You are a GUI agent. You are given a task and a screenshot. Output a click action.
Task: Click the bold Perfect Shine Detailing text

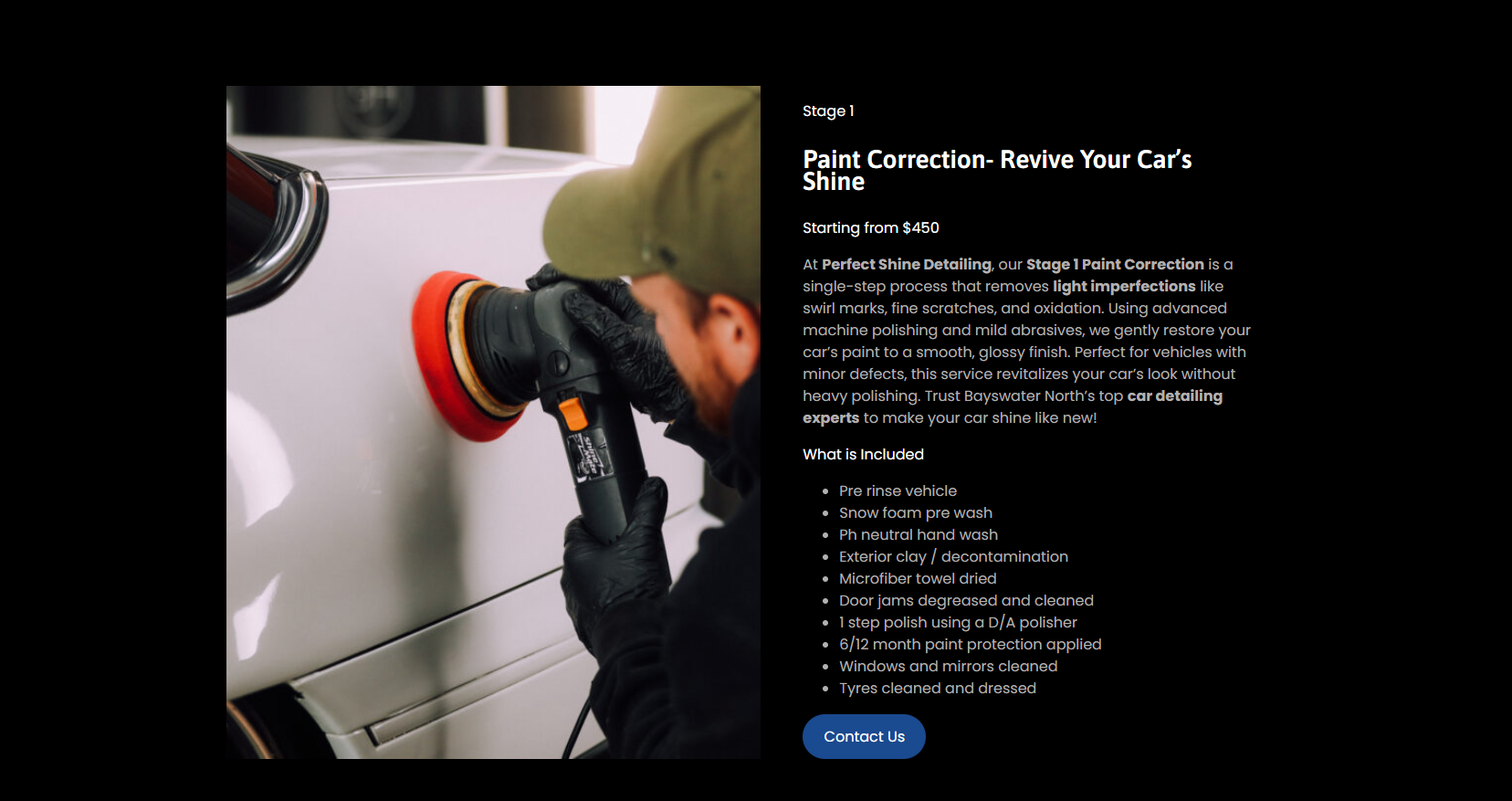[907, 264]
